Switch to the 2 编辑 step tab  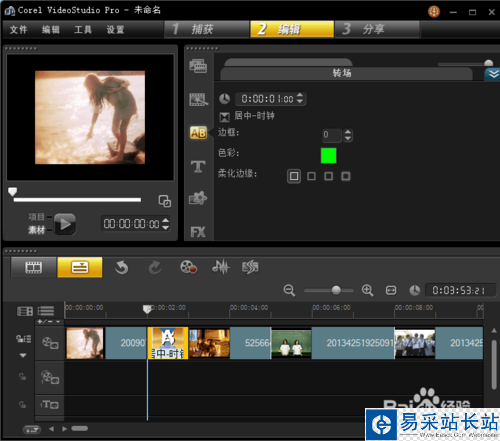(x=292, y=29)
